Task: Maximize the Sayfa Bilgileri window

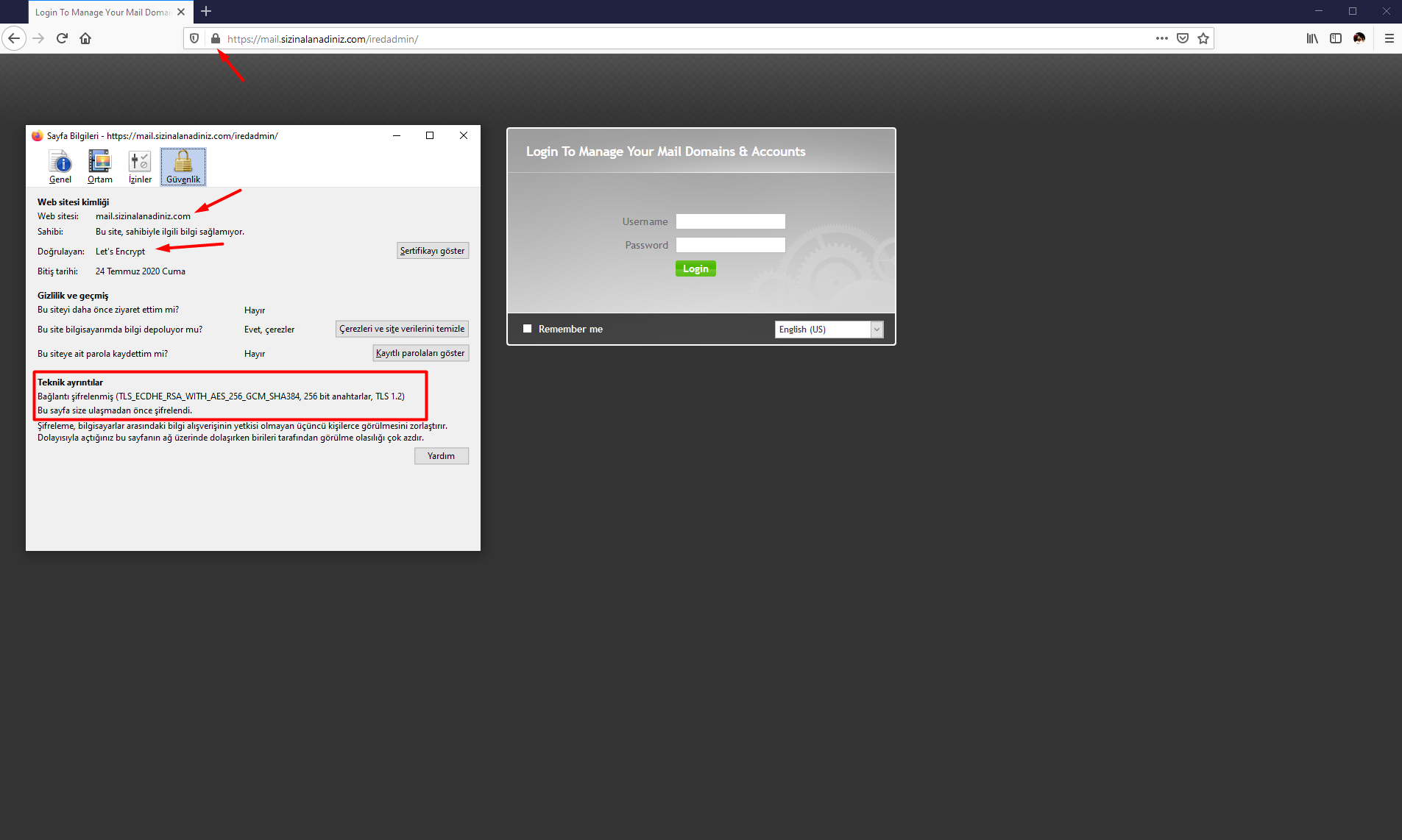Action: click(430, 135)
